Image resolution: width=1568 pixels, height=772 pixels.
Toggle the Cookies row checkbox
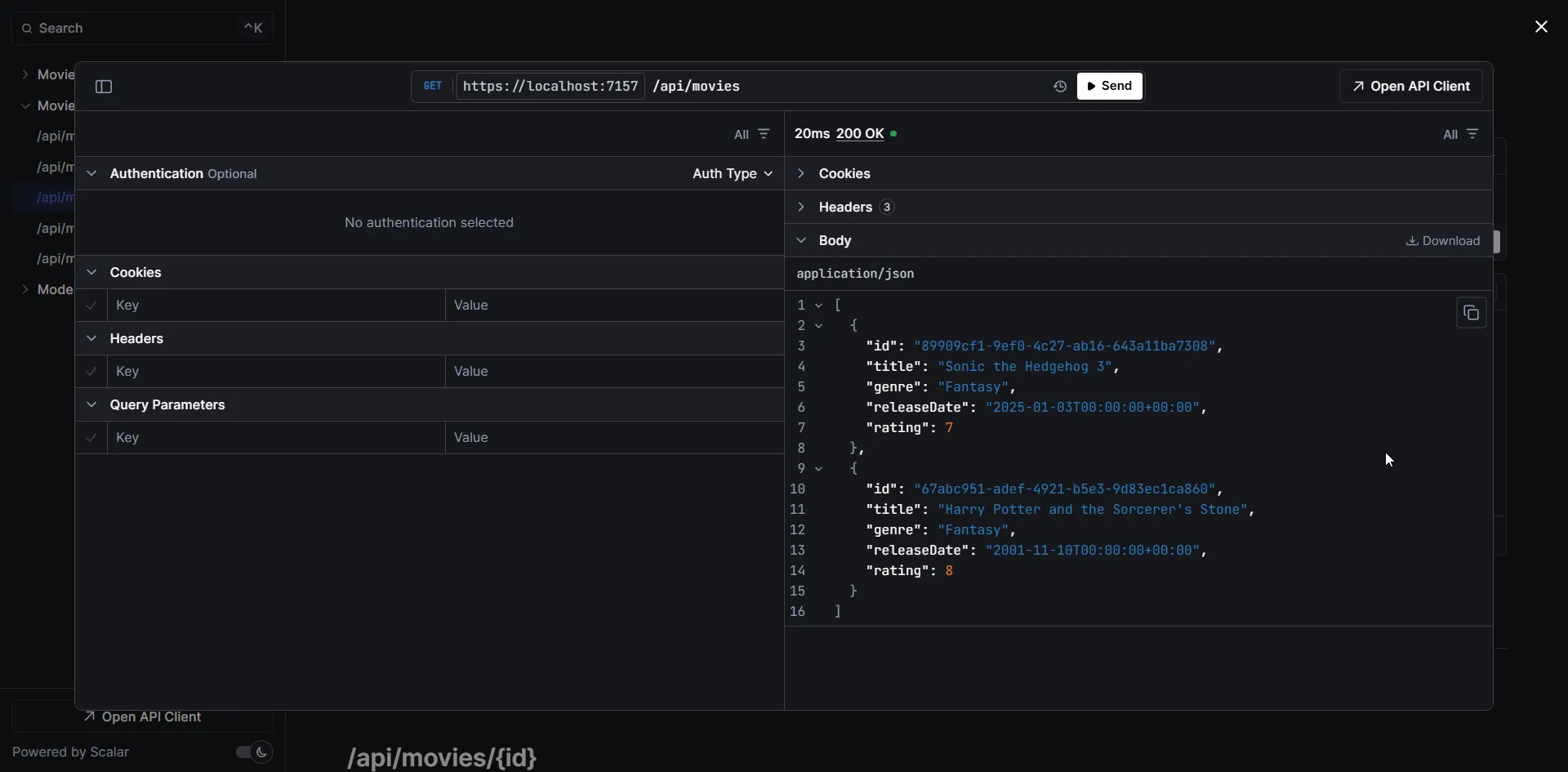point(91,306)
